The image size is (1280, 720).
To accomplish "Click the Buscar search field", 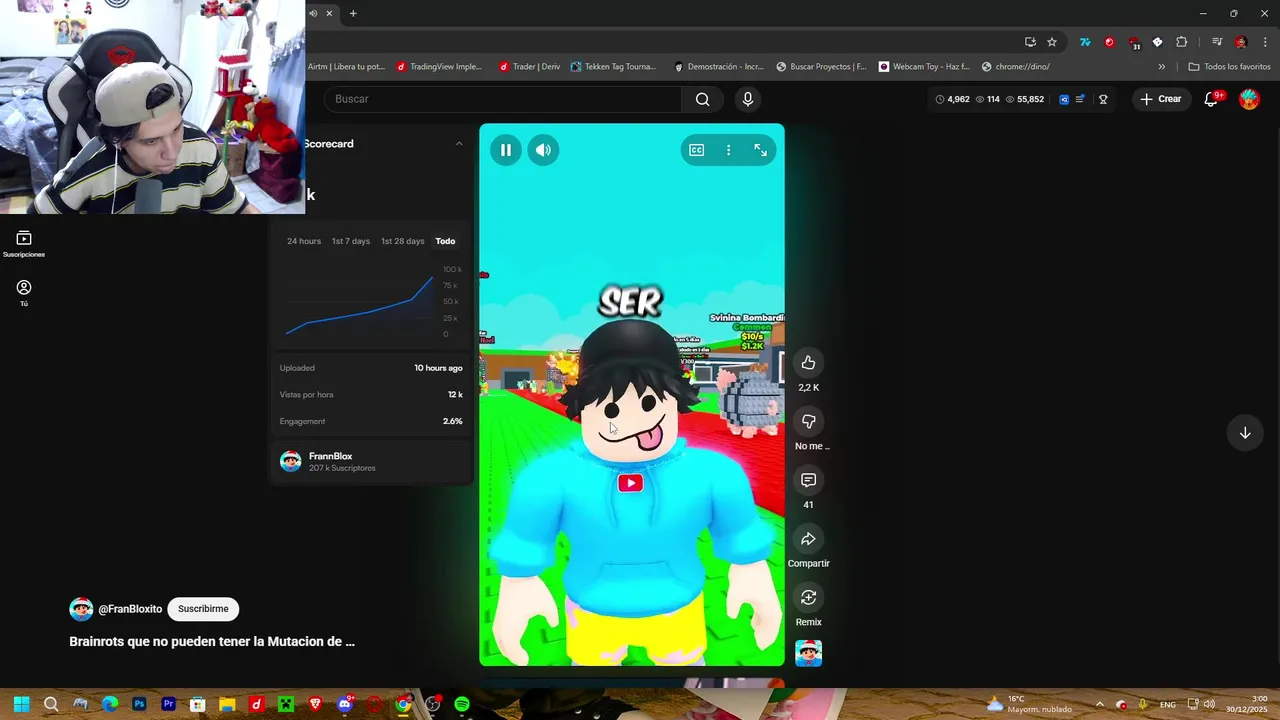I will 503,99.
